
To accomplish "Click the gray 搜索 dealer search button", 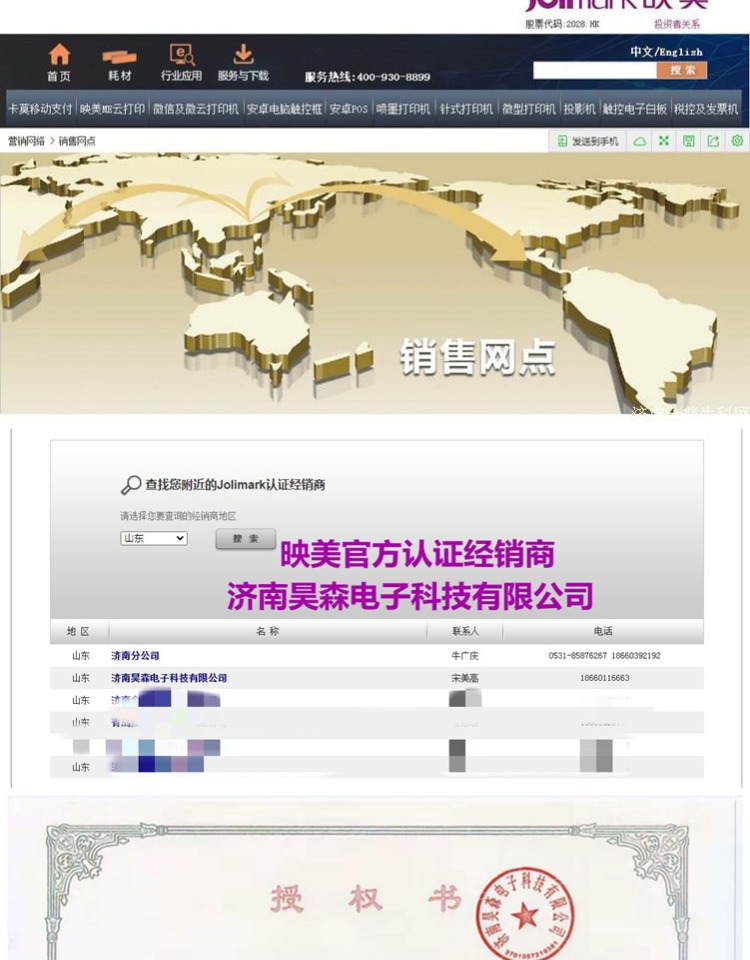I will [x=246, y=539].
